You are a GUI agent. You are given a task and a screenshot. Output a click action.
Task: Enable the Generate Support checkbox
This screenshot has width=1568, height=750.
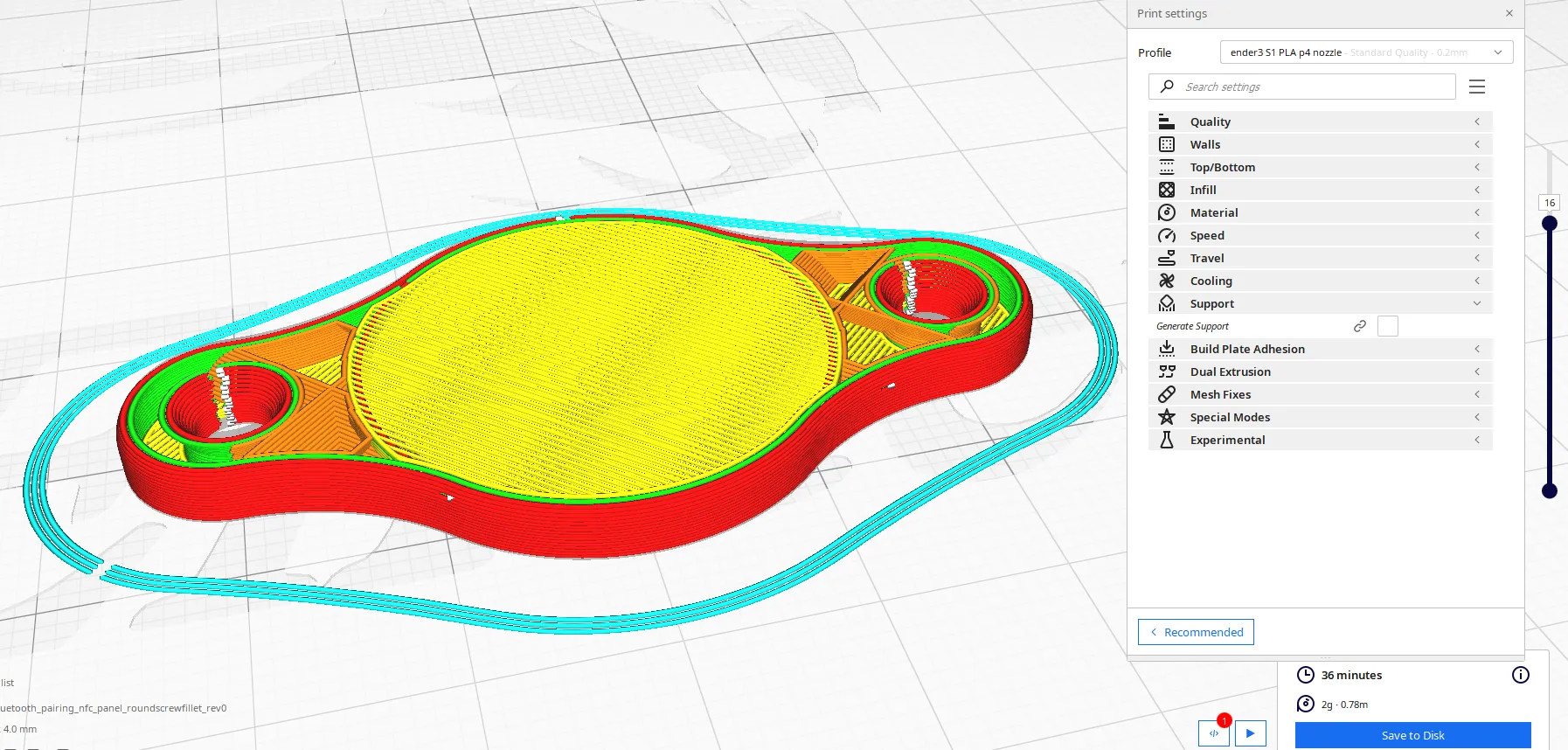[x=1387, y=326]
